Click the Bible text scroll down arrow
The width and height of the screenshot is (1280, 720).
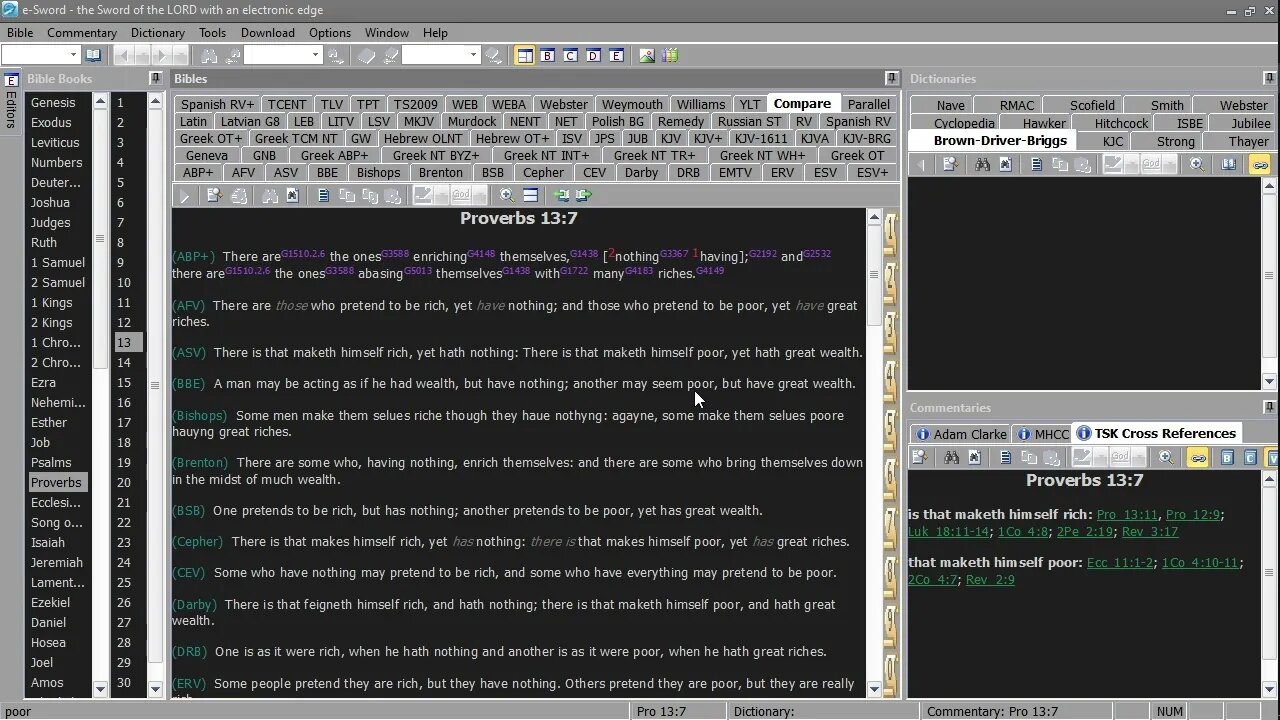[x=875, y=688]
